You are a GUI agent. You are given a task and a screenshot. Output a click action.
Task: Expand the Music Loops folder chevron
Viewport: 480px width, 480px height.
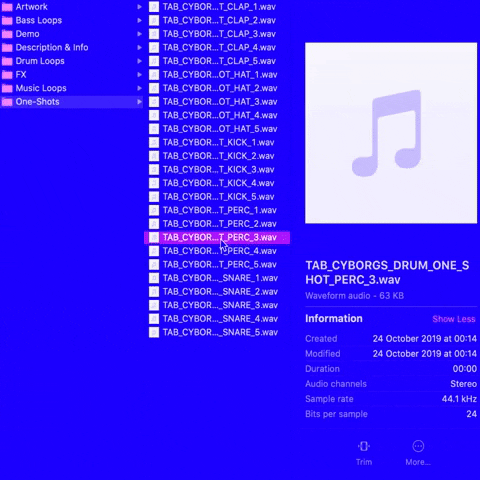[x=139, y=88]
